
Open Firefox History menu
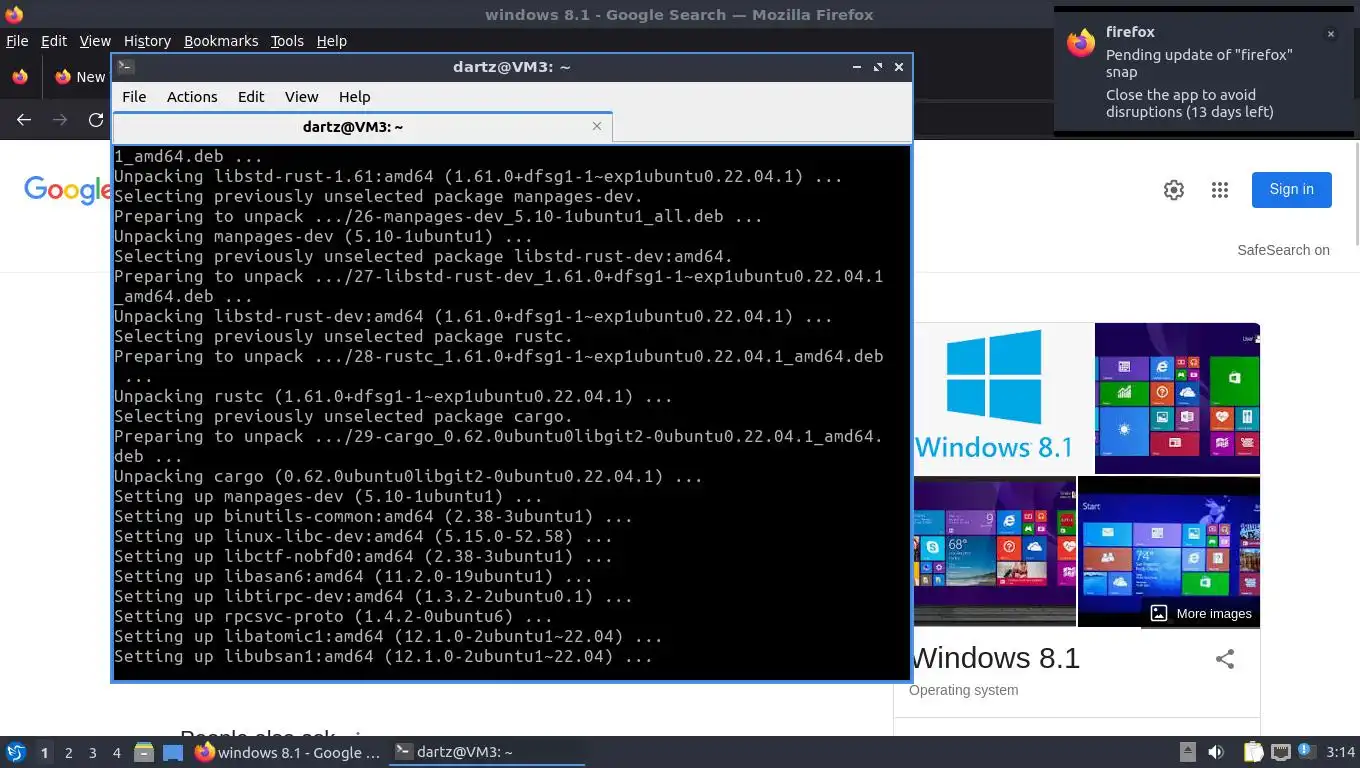147,41
